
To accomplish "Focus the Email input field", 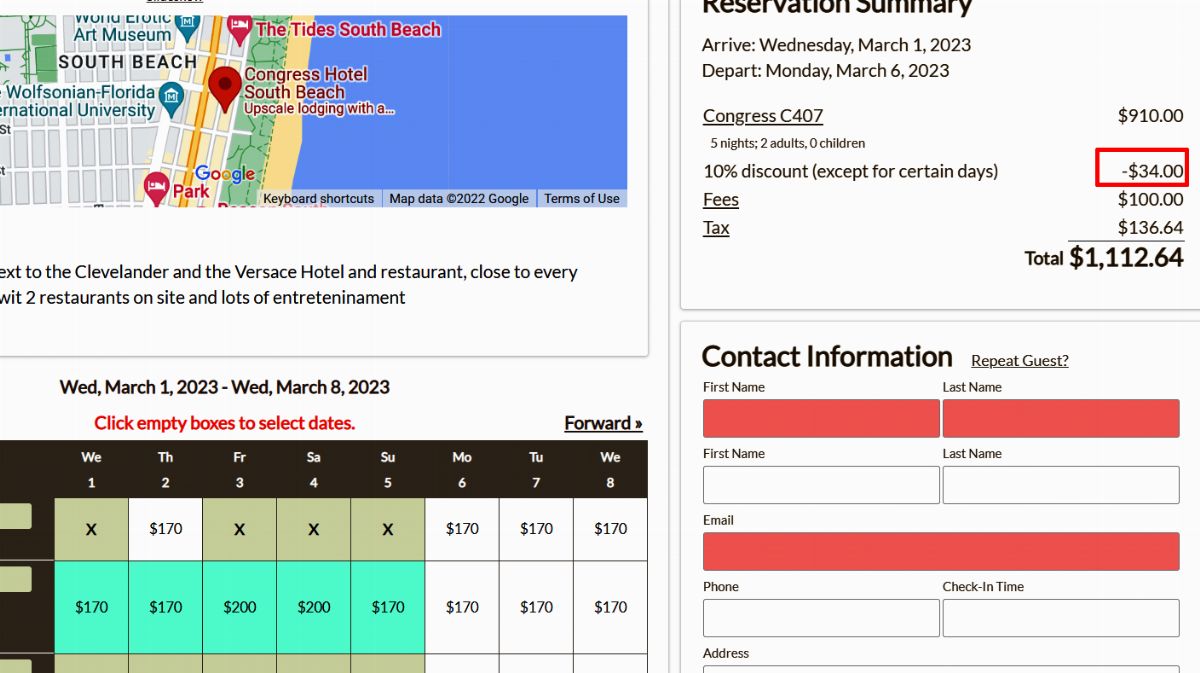I will [x=940, y=552].
